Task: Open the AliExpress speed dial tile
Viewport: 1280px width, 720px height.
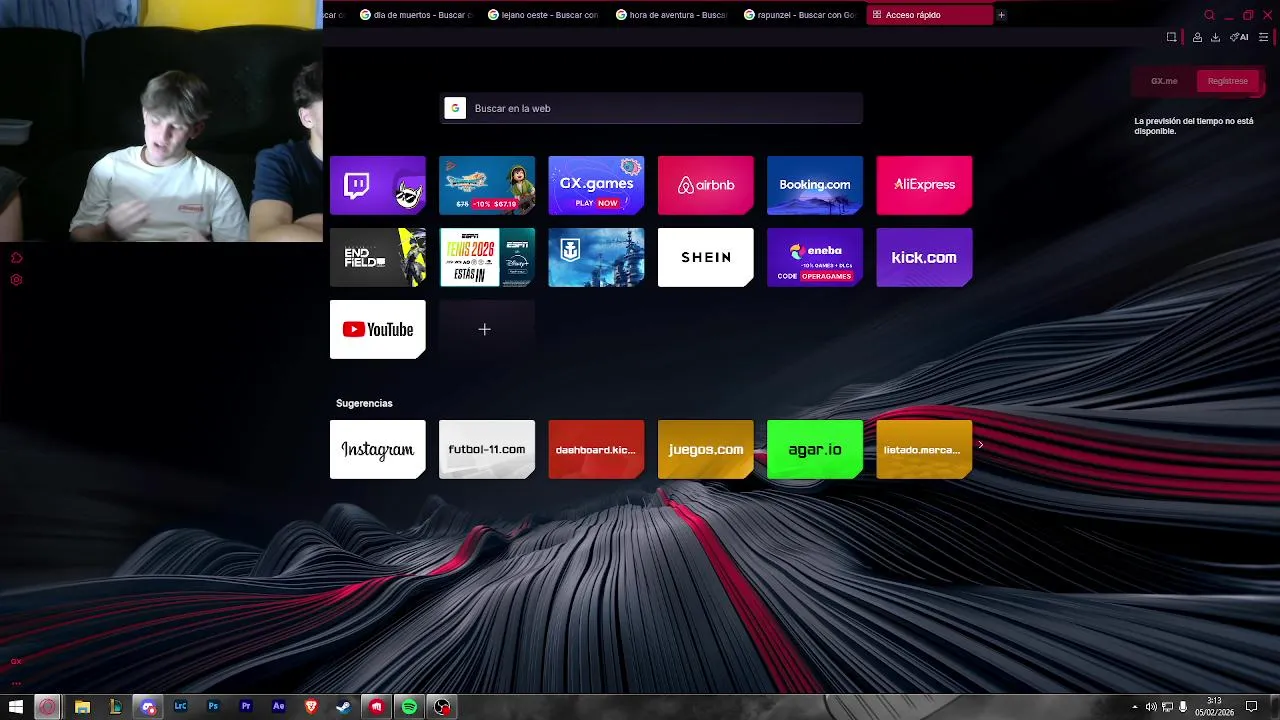Action: click(x=924, y=185)
